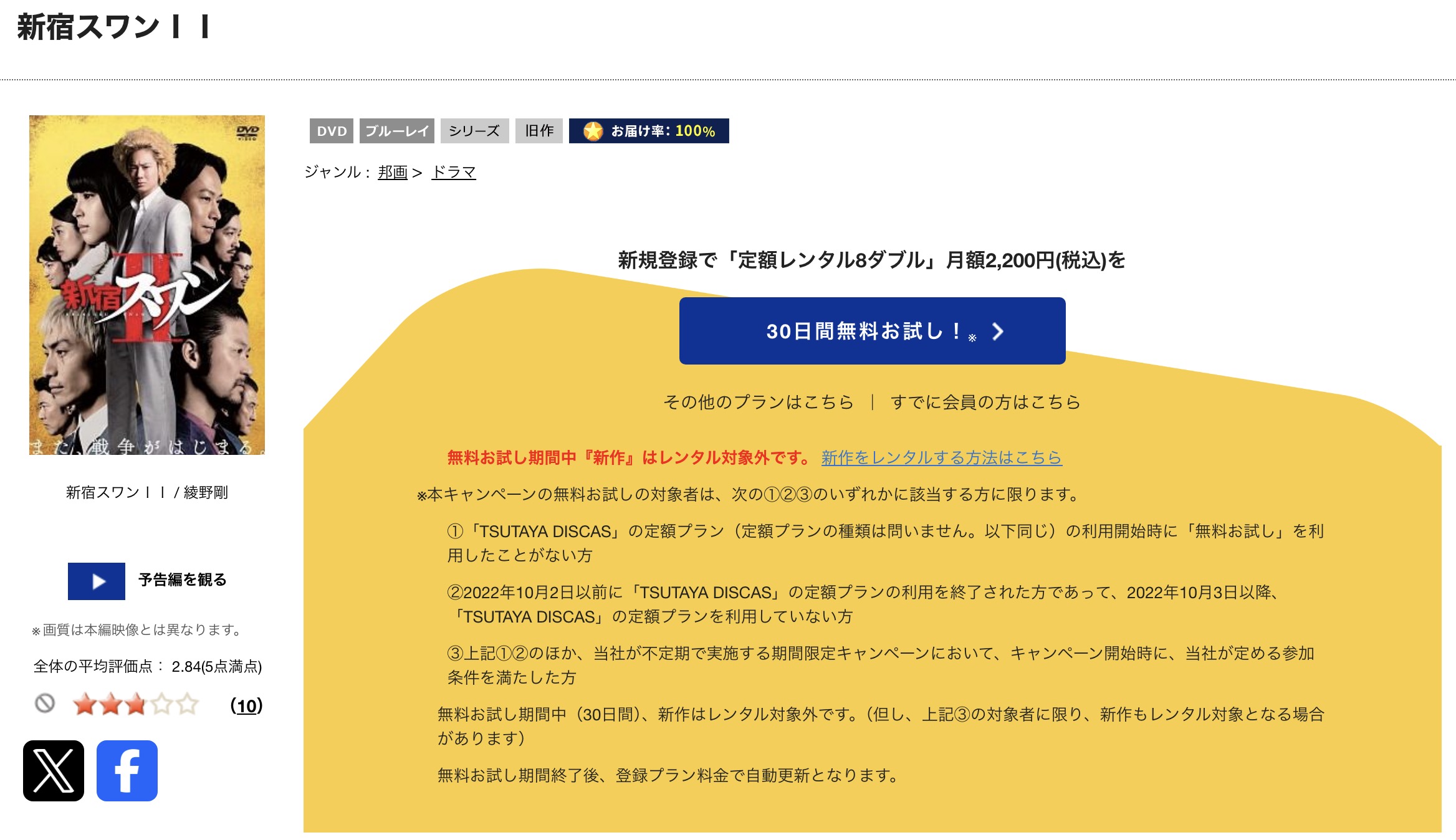
Task: Click 無料お試し期間中（30日間） exclusion paragraph
Action: 880,726
